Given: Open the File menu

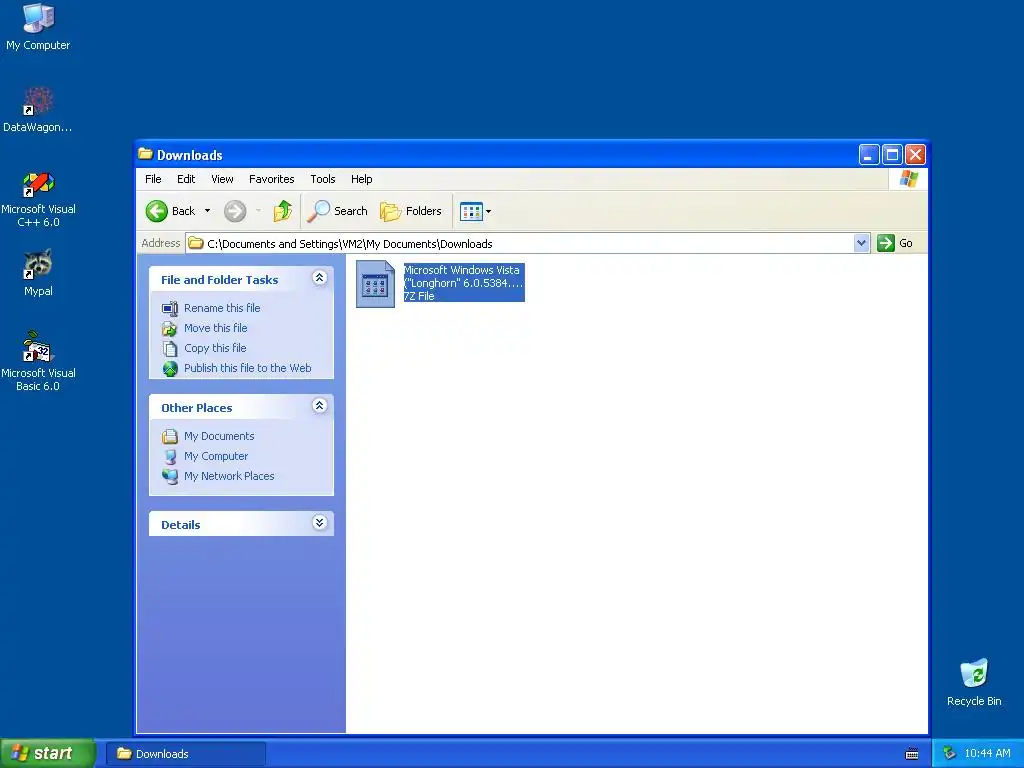Looking at the screenshot, I should pos(153,179).
